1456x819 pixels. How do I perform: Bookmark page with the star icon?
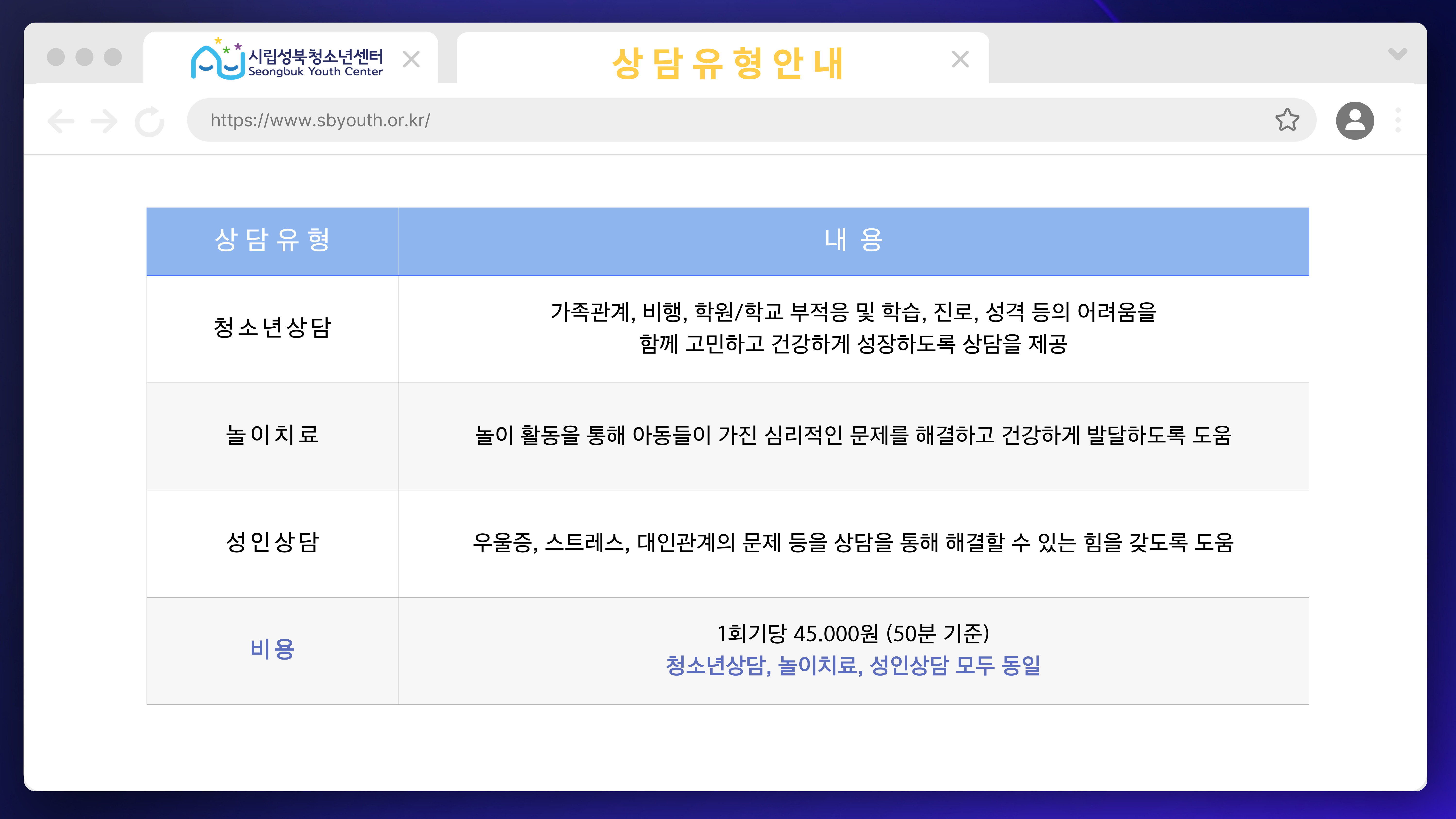click(x=1287, y=120)
